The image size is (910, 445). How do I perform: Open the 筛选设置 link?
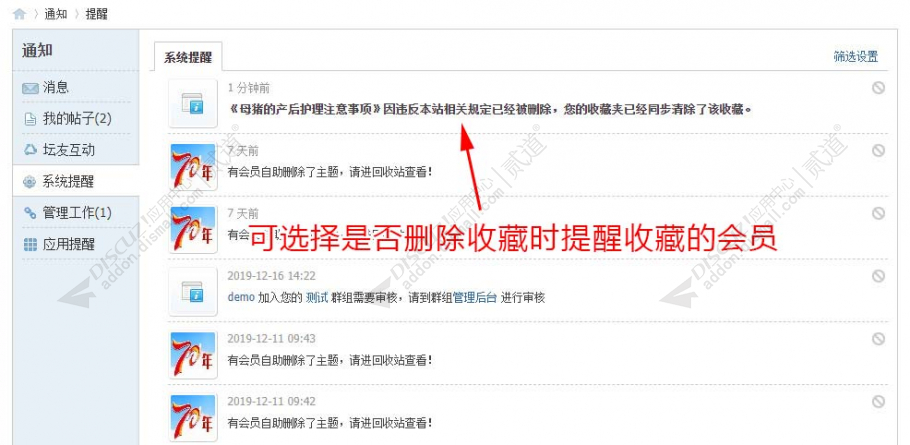click(x=855, y=57)
